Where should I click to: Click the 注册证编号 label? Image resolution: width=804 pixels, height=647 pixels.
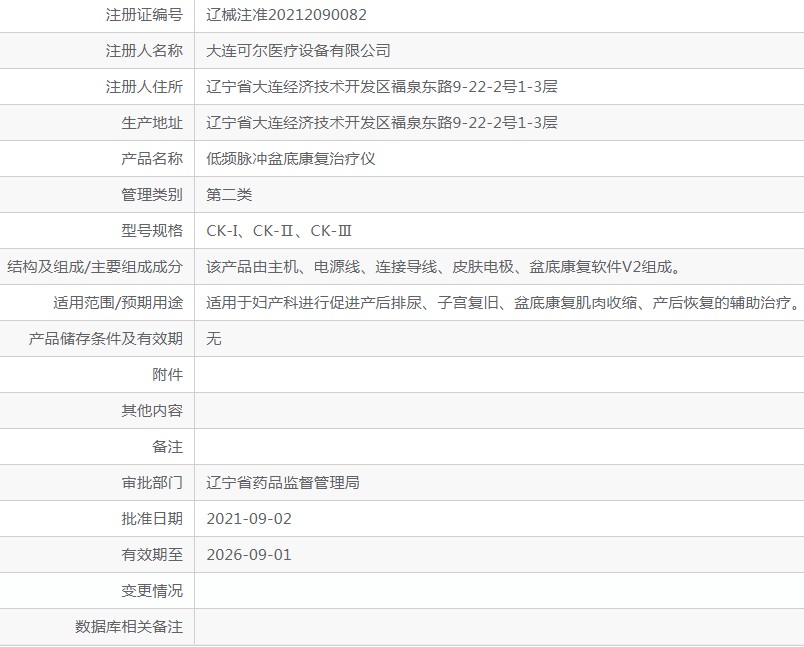pos(144,15)
